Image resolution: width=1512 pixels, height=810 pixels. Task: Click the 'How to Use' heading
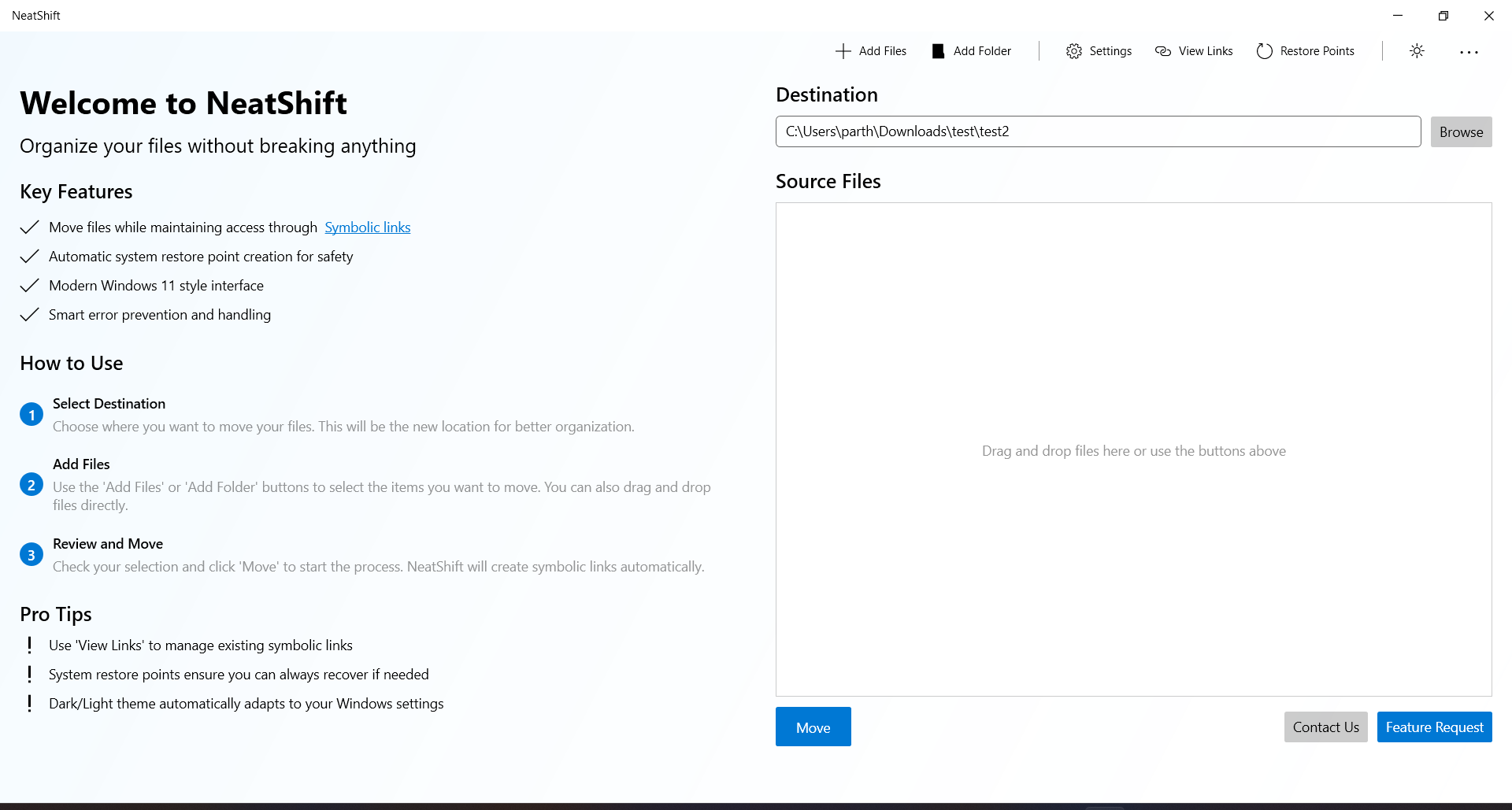click(x=72, y=363)
